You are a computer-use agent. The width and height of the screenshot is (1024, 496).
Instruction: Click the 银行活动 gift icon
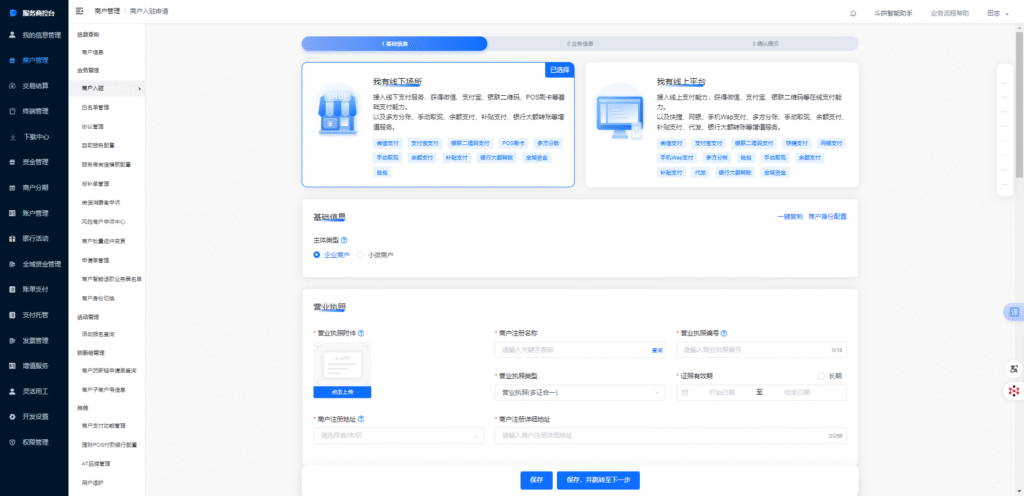12,238
